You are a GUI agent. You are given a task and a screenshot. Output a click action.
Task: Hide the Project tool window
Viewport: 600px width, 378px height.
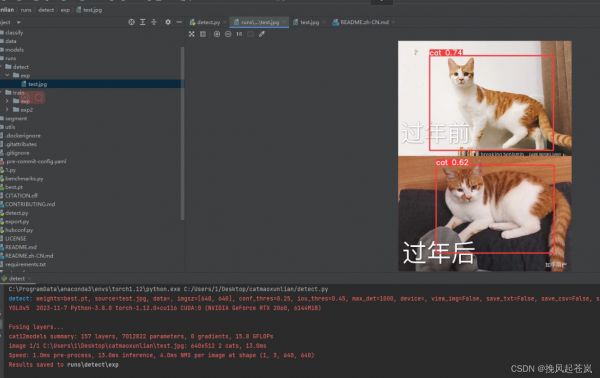[179, 22]
